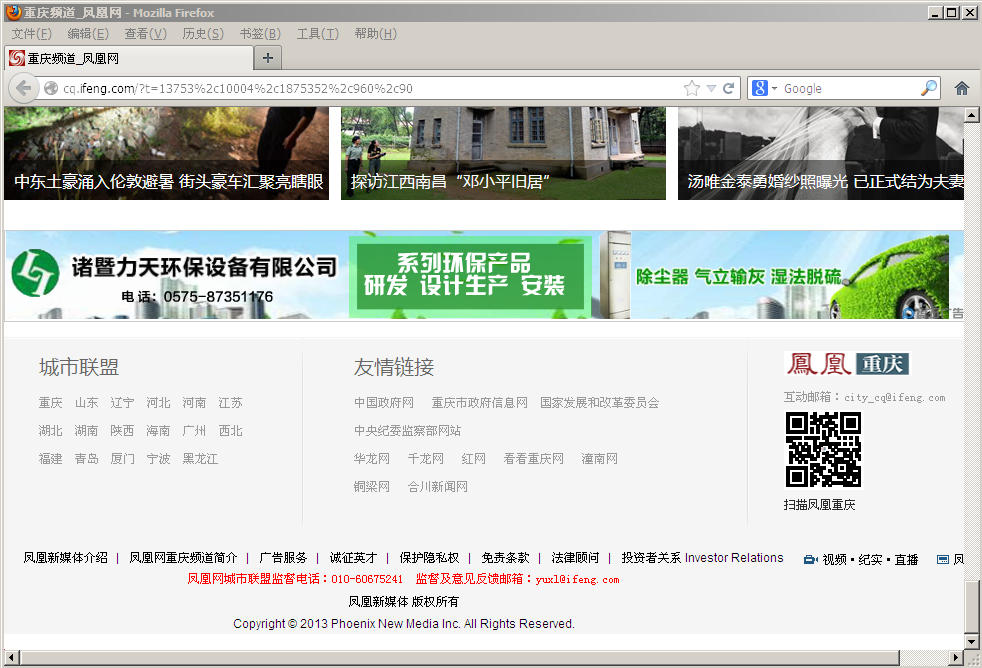Visit the 国家发展和改革委员会 link
This screenshot has height=668, width=982.
(600, 403)
